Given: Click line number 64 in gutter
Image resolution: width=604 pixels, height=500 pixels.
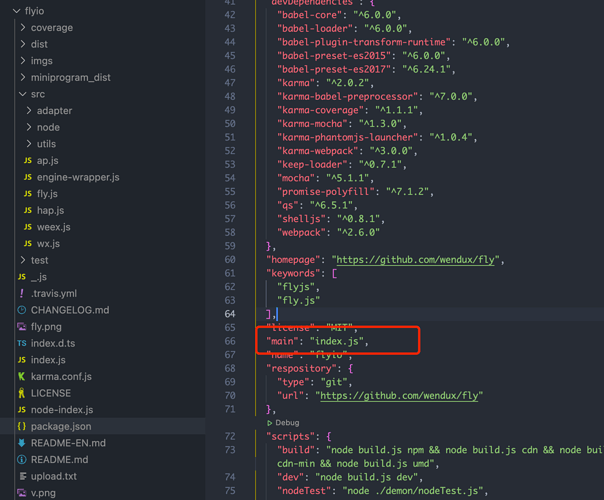Looking at the screenshot, I should point(230,314).
